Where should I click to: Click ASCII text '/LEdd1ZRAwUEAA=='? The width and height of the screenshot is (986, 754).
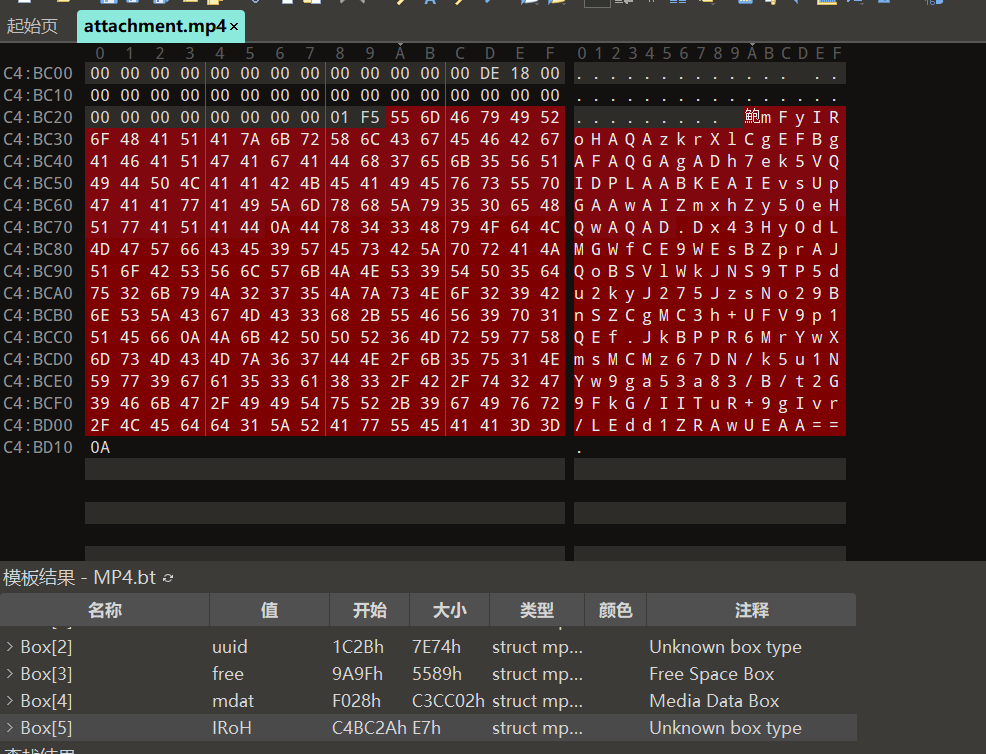[707, 425]
